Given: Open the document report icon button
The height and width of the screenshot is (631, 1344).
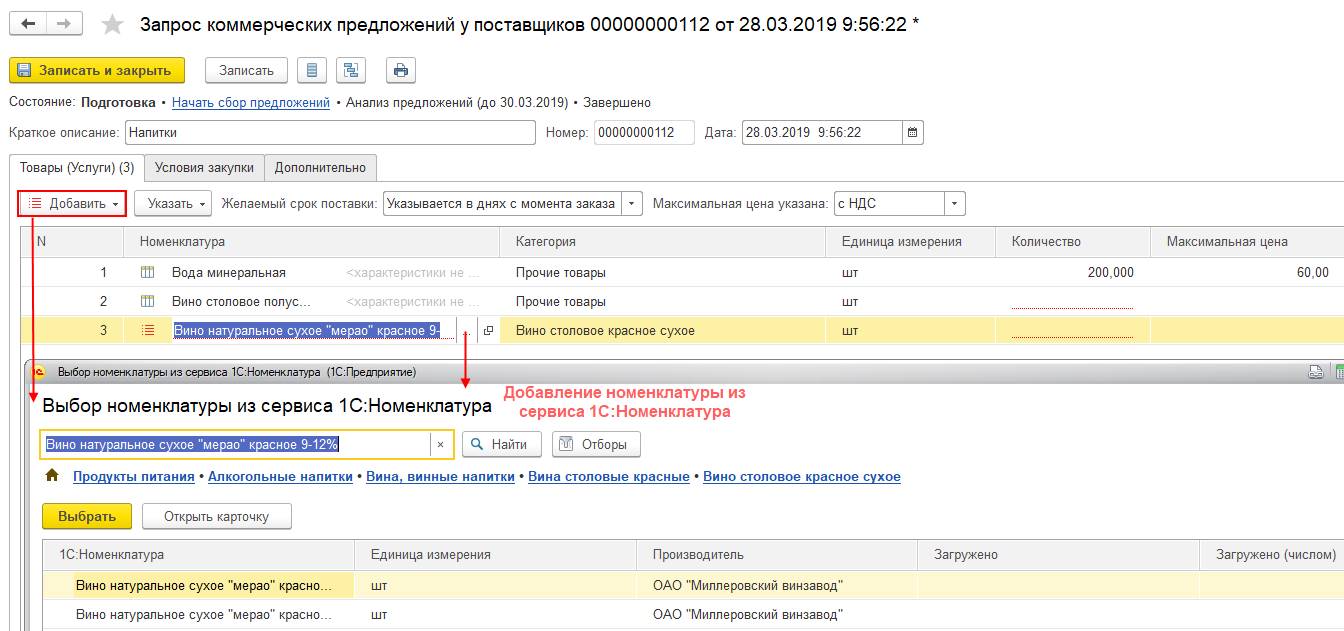Looking at the screenshot, I should [x=313, y=70].
